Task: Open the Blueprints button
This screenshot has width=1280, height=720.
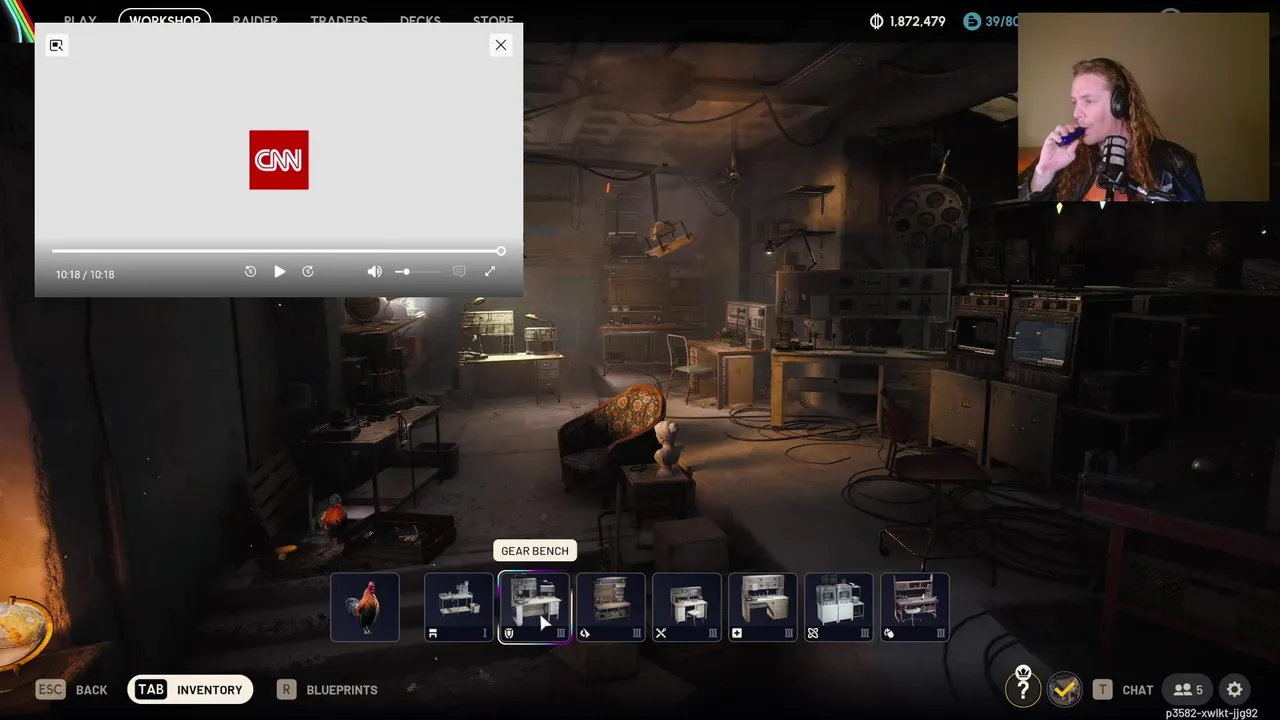Action: point(328,690)
